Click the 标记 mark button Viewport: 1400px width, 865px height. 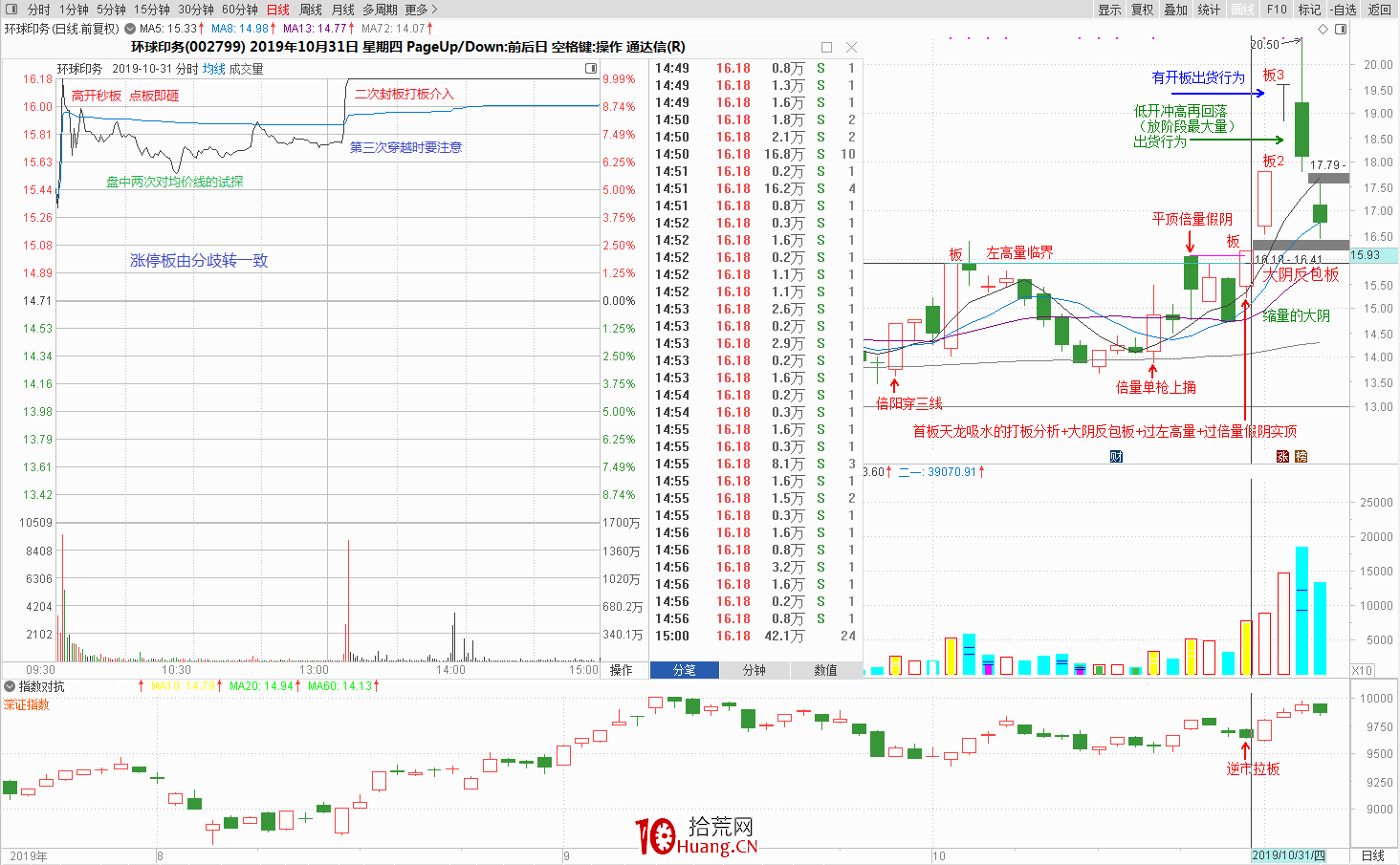(1309, 9)
